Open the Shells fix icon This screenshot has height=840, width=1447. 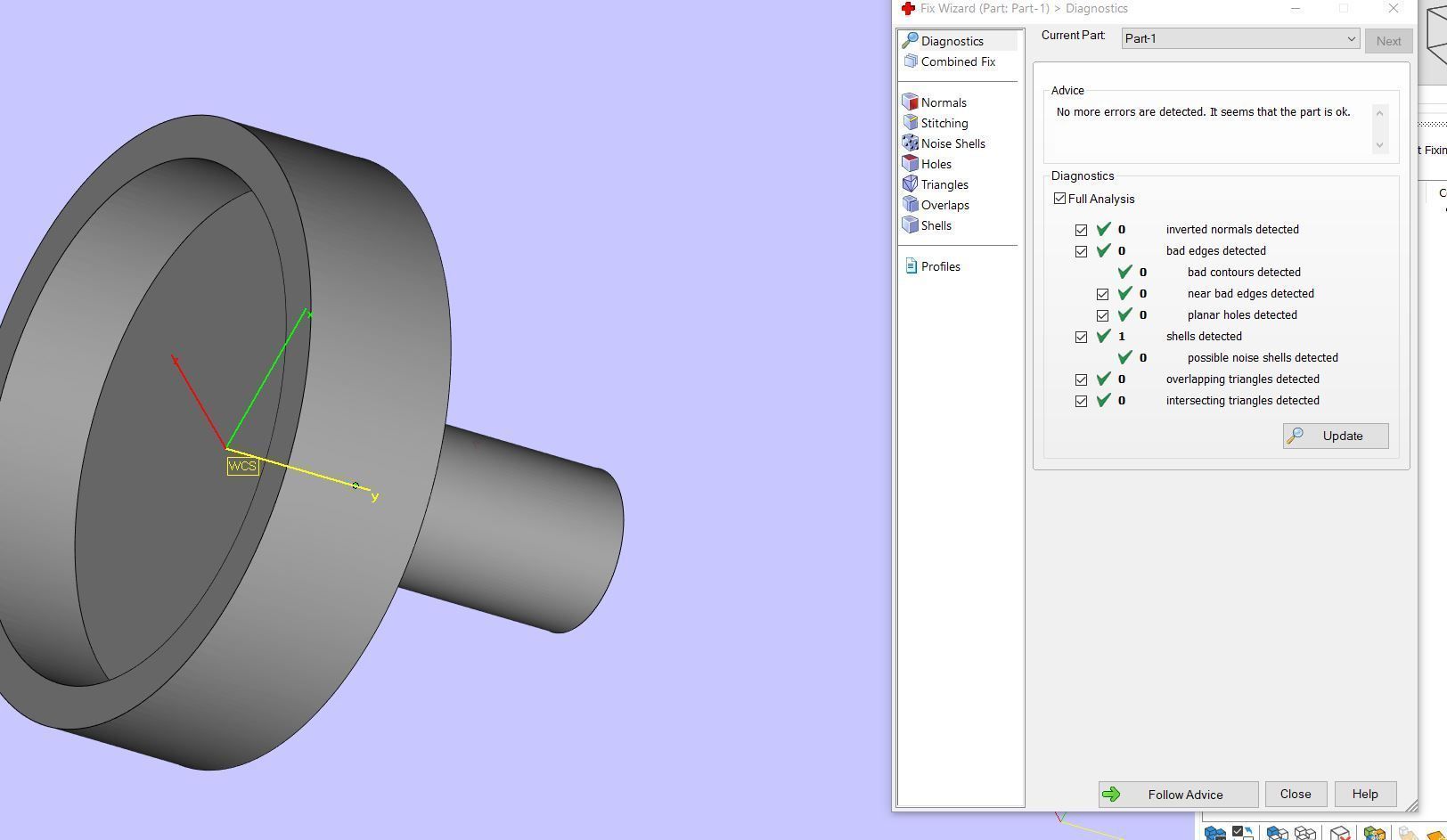(910, 225)
